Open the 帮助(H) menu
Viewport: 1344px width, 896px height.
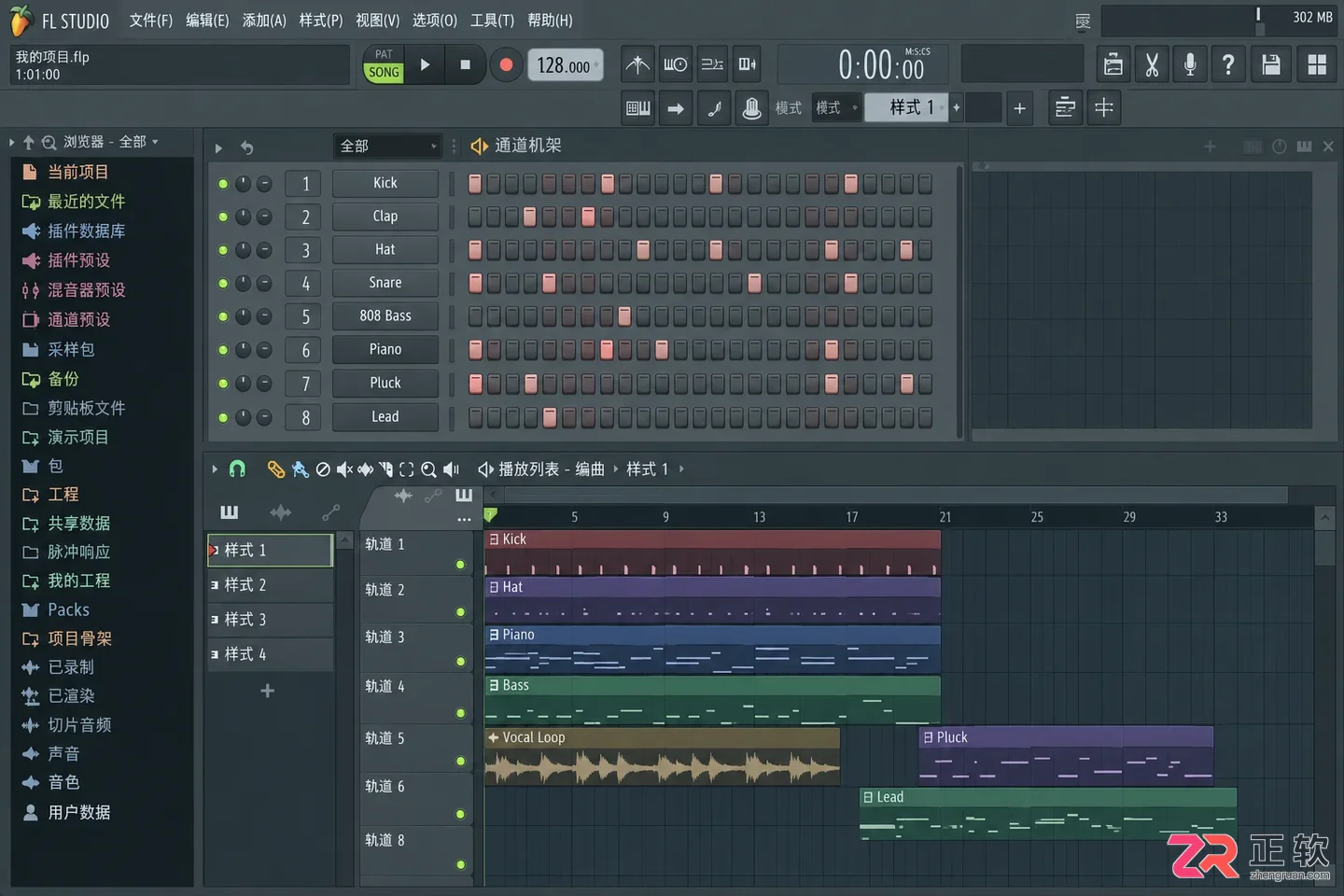coord(550,21)
